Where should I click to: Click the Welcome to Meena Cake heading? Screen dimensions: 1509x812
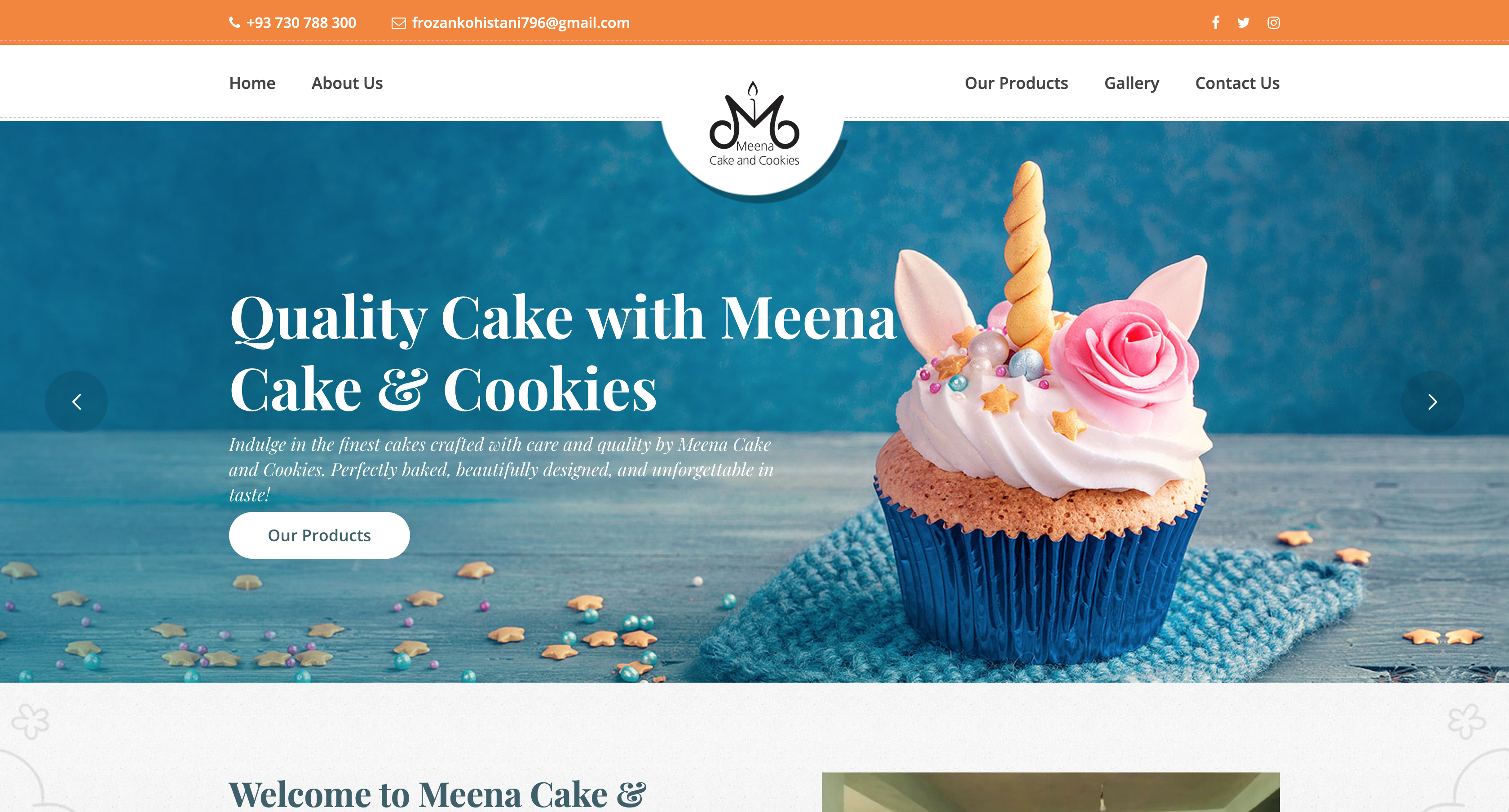(437, 795)
